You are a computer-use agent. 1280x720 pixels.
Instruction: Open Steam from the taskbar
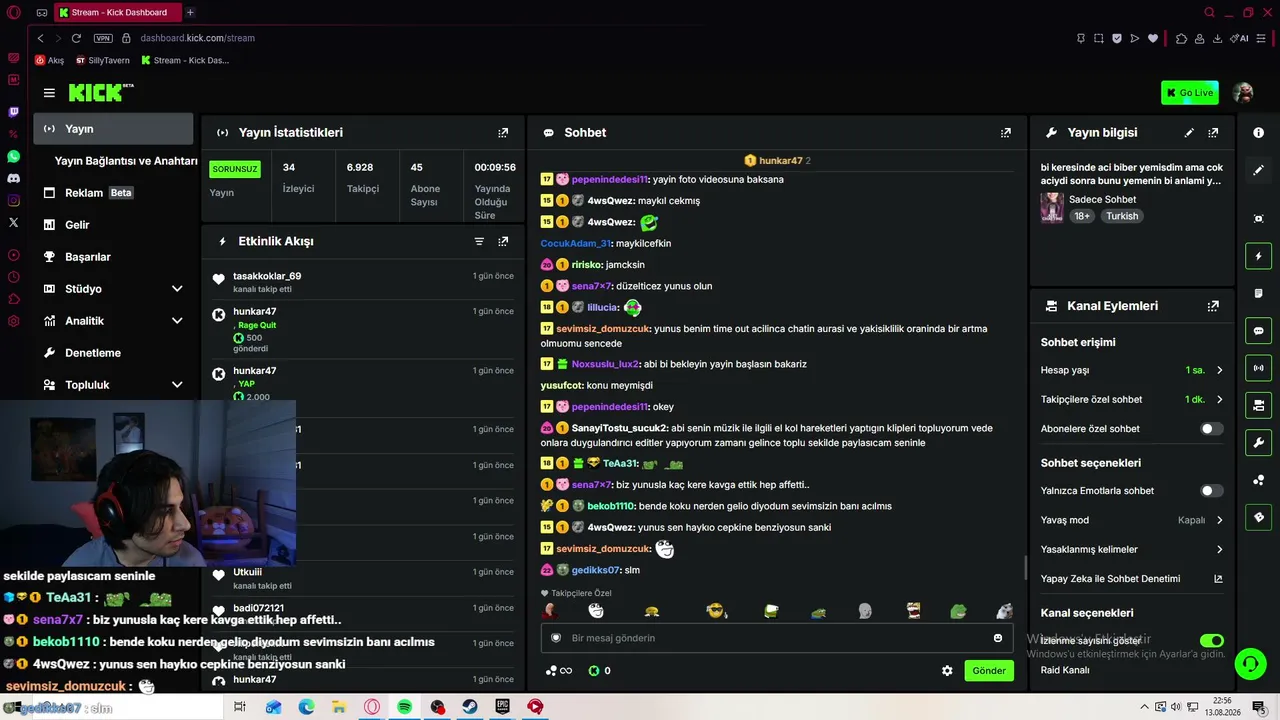pos(469,707)
